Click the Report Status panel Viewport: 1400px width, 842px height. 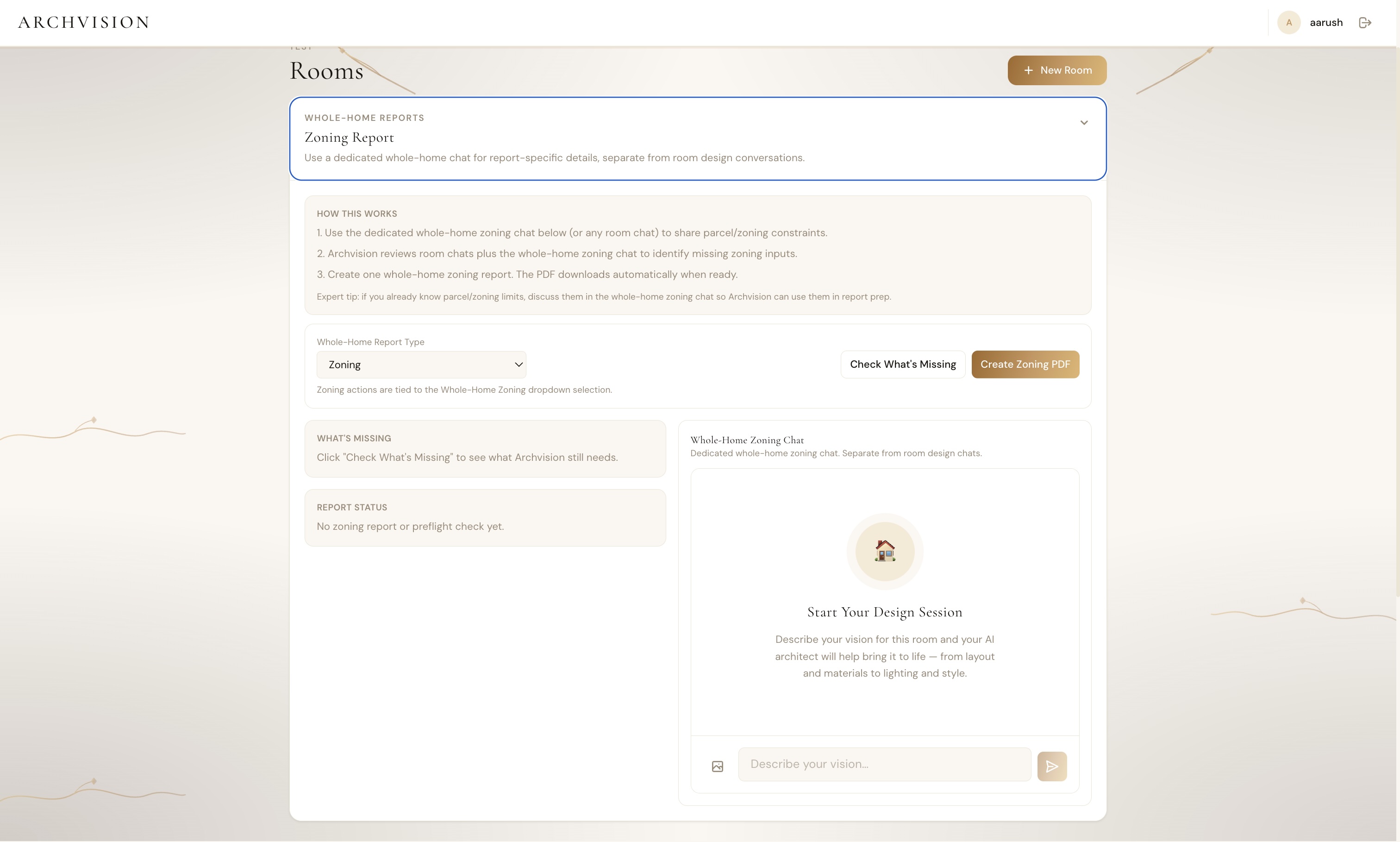(485, 517)
